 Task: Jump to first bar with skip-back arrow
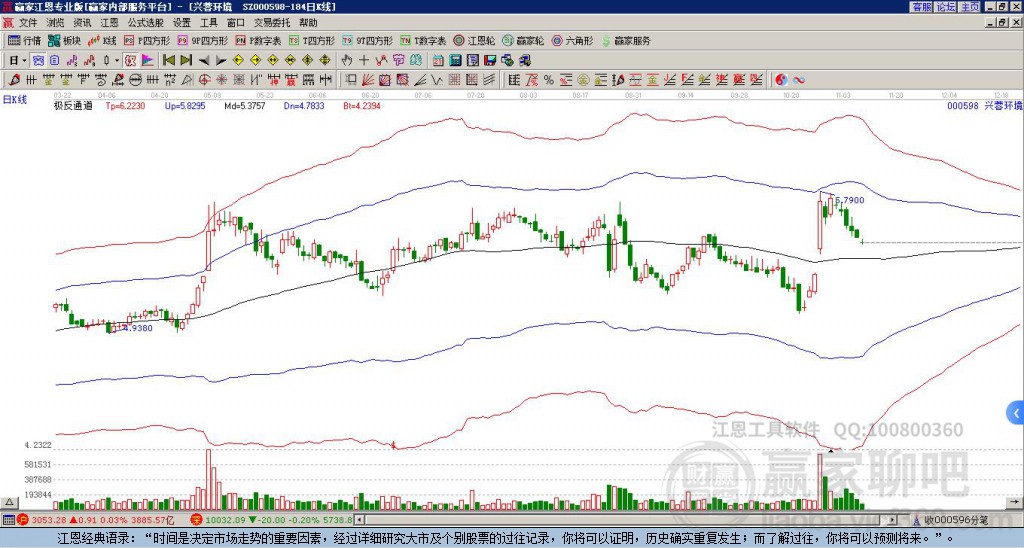click(x=168, y=60)
